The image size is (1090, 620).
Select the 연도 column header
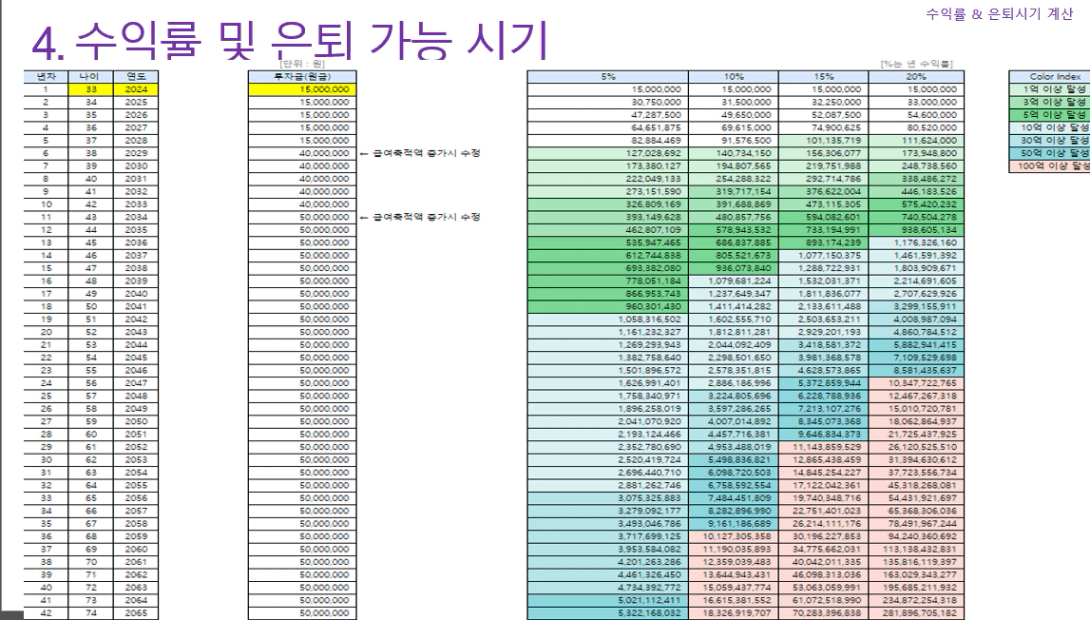[136, 76]
